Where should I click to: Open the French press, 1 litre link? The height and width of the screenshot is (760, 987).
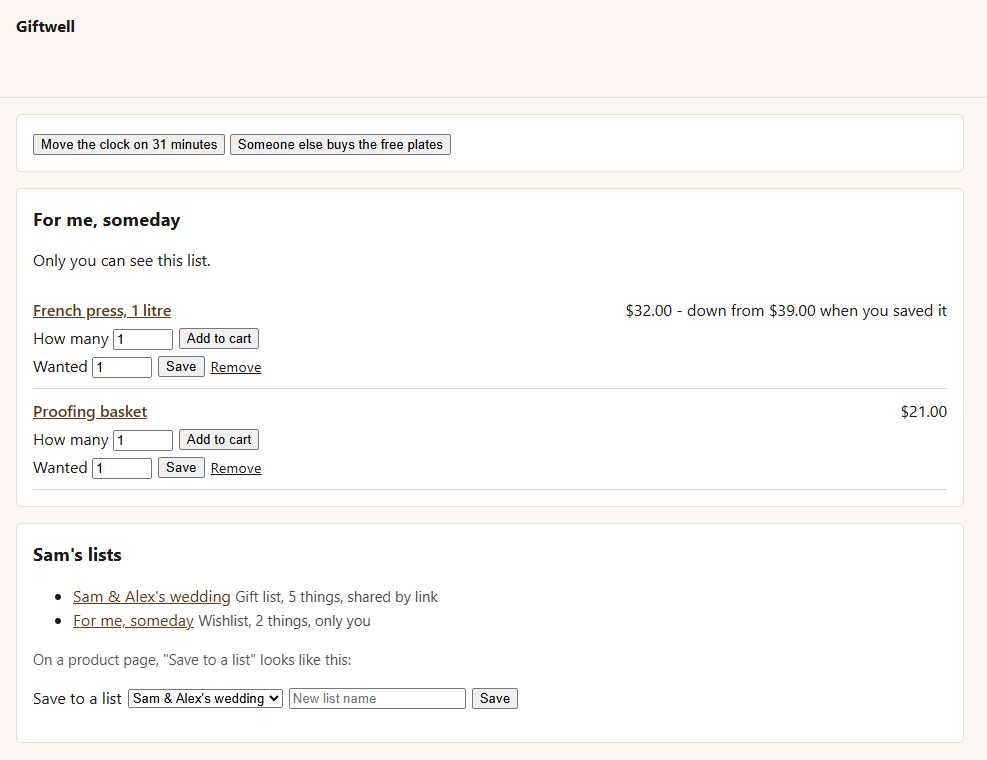tap(102, 310)
